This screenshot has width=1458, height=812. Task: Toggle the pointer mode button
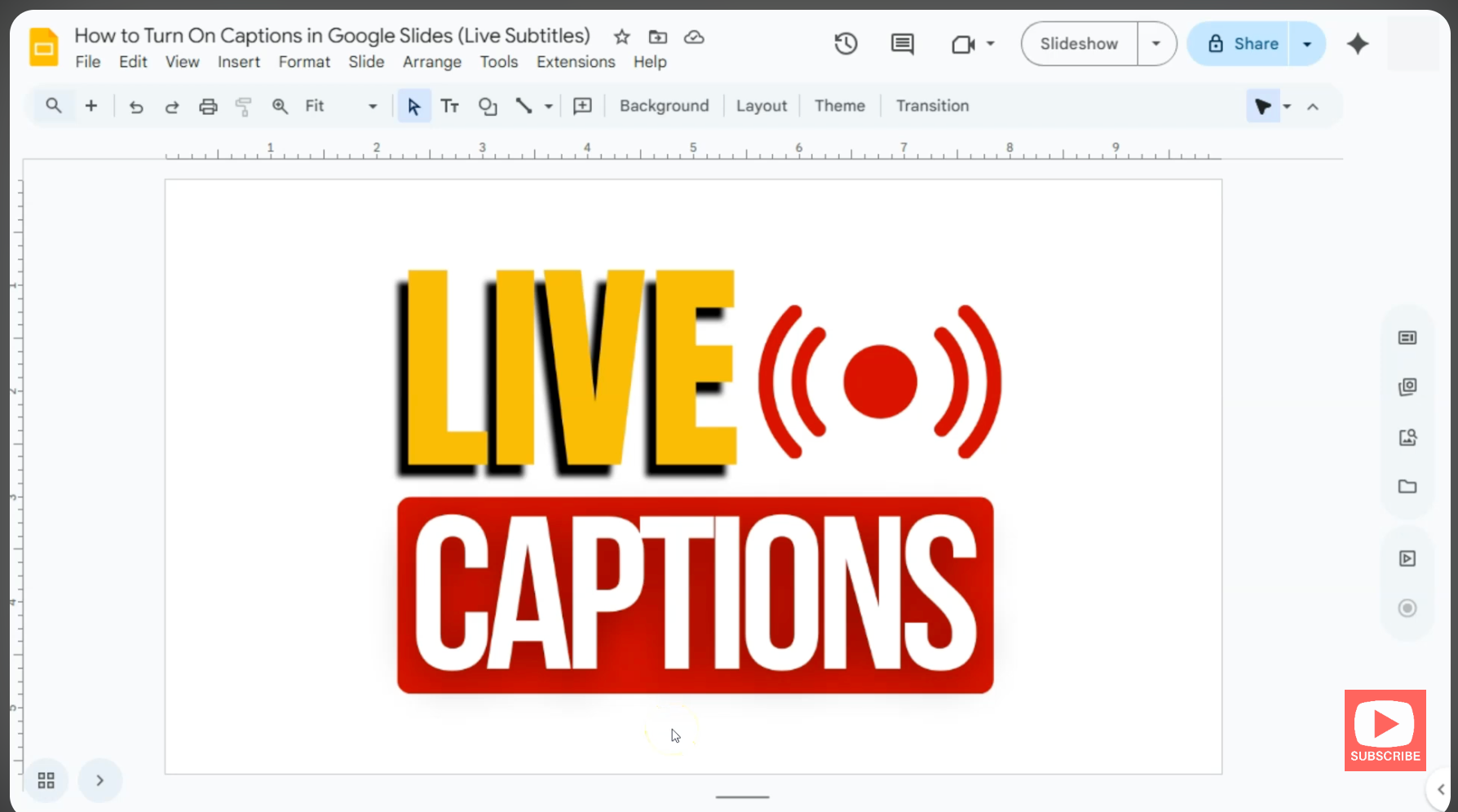tap(1262, 106)
